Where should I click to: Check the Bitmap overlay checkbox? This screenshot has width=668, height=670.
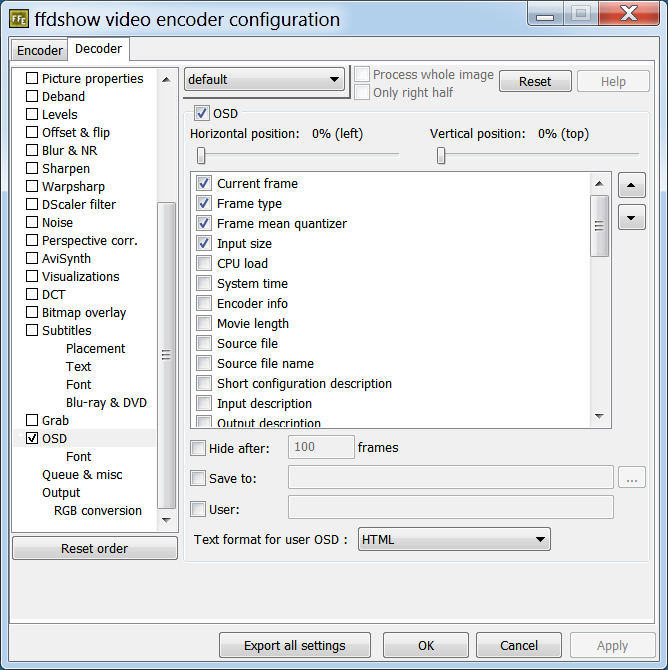pyautogui.click(x=32, y=312)
